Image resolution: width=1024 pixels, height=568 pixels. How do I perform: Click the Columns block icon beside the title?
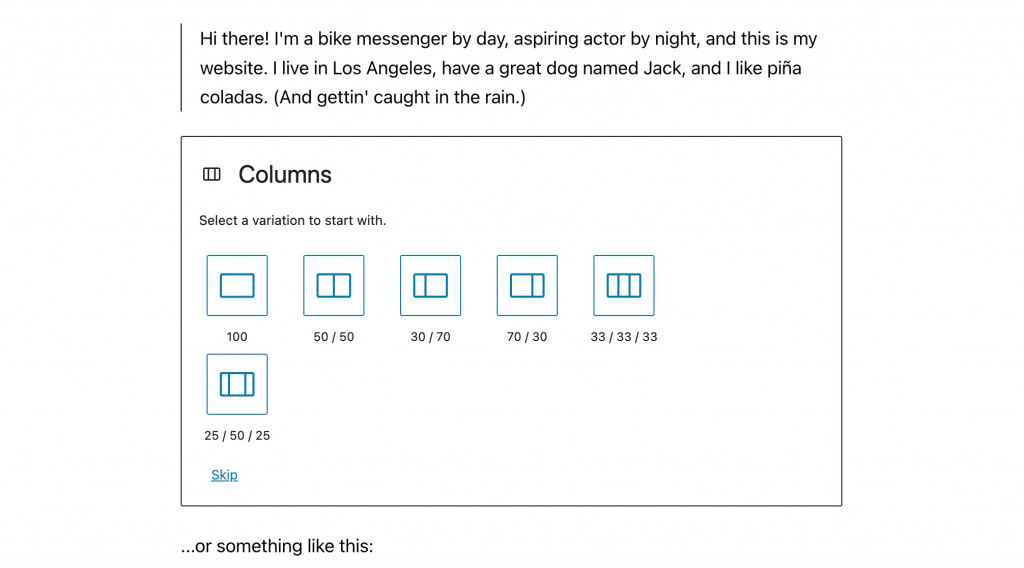point(212,175)
